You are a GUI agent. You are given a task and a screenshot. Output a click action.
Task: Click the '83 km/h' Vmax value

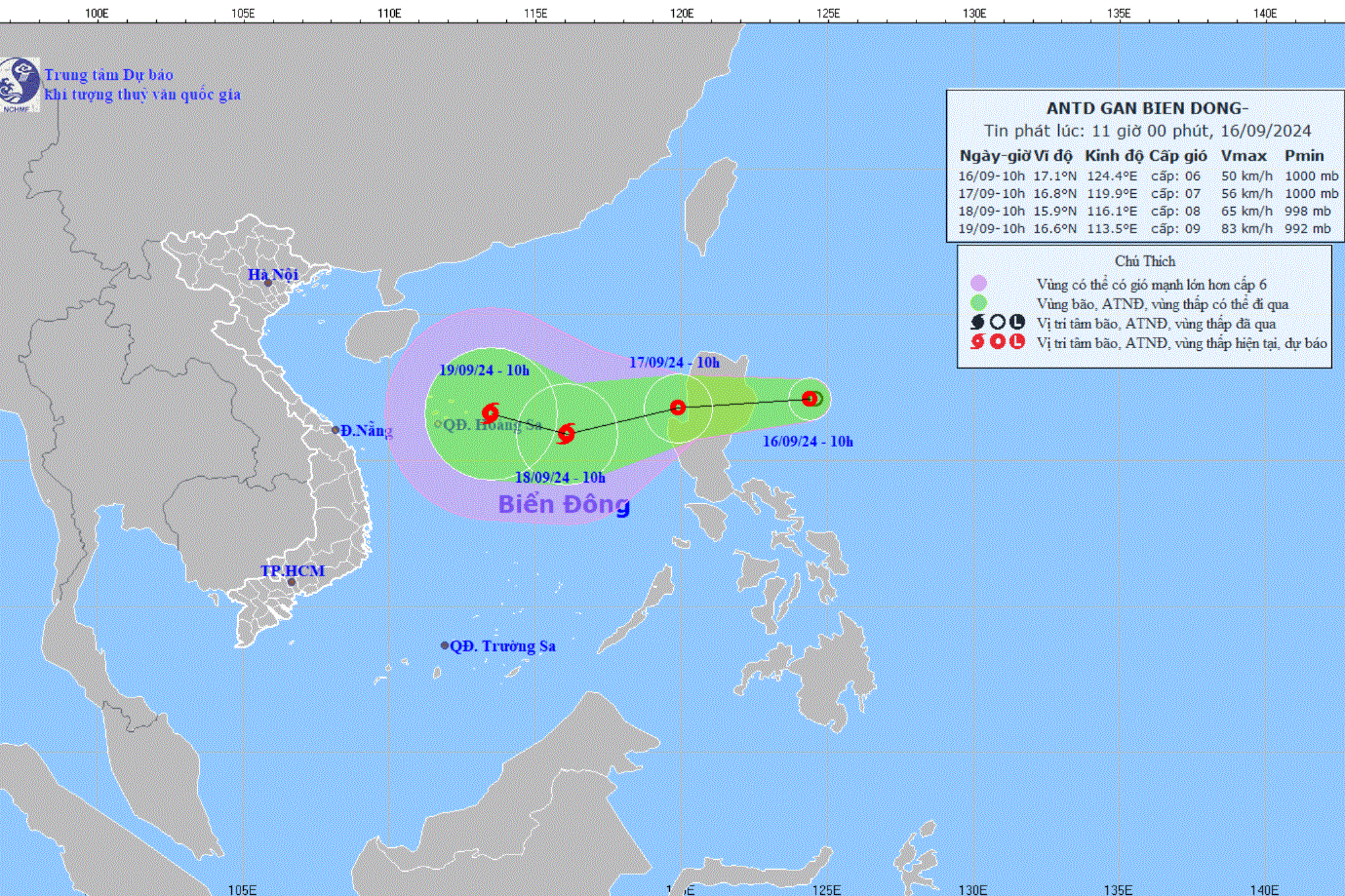tap(1246, 229)
